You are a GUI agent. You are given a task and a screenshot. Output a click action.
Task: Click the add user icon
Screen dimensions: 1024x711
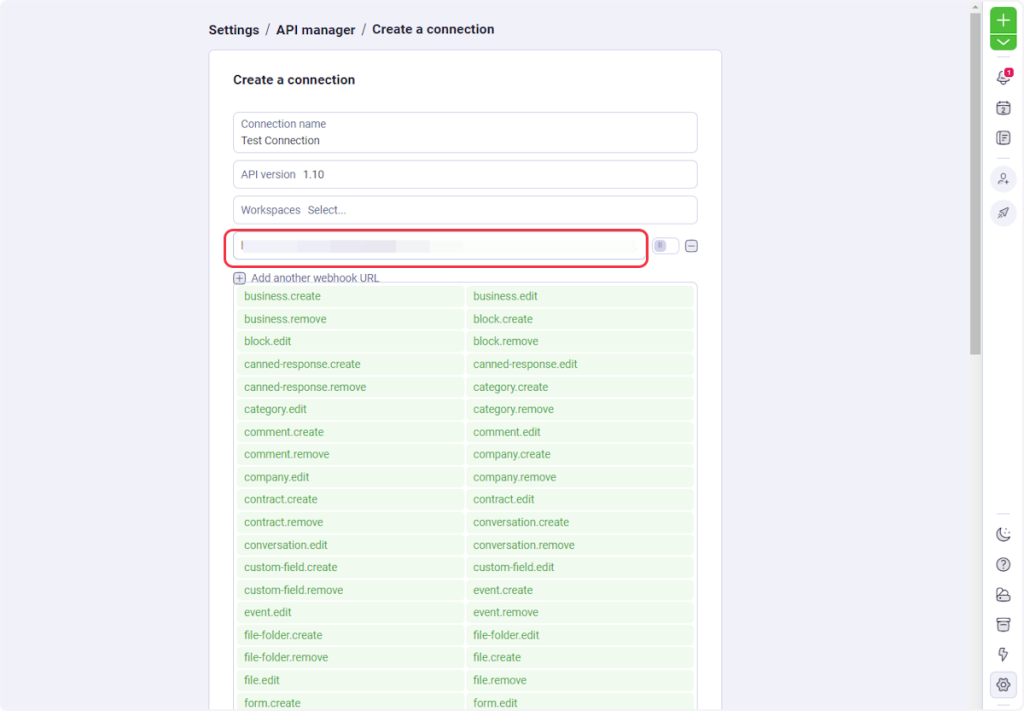(x=1003, y=179)
